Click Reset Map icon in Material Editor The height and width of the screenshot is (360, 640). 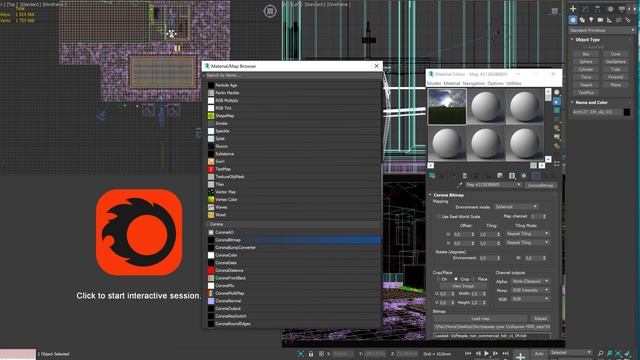click(x=464, y=176)
